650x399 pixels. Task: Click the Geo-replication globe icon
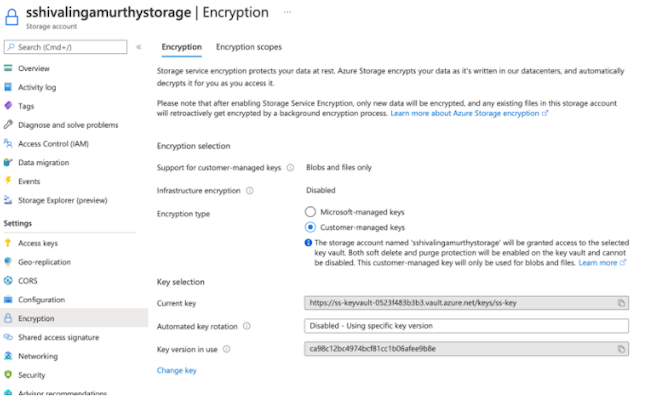point(8,261)
